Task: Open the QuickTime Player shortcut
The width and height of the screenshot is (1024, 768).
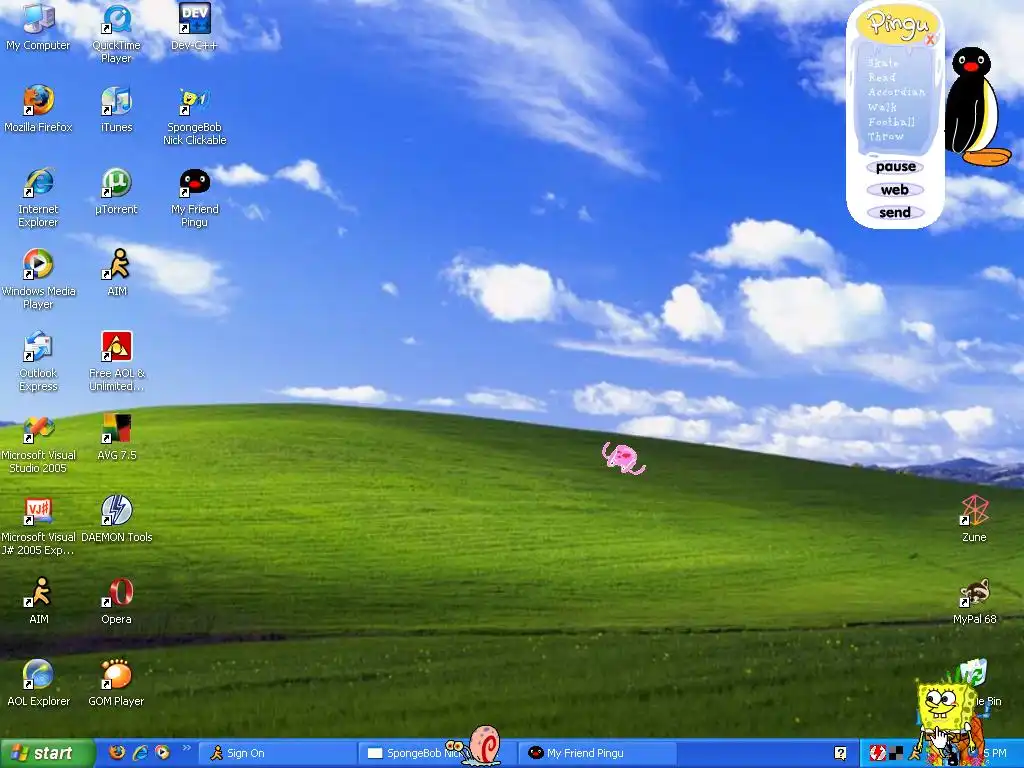Action: [x=116, y=33]
